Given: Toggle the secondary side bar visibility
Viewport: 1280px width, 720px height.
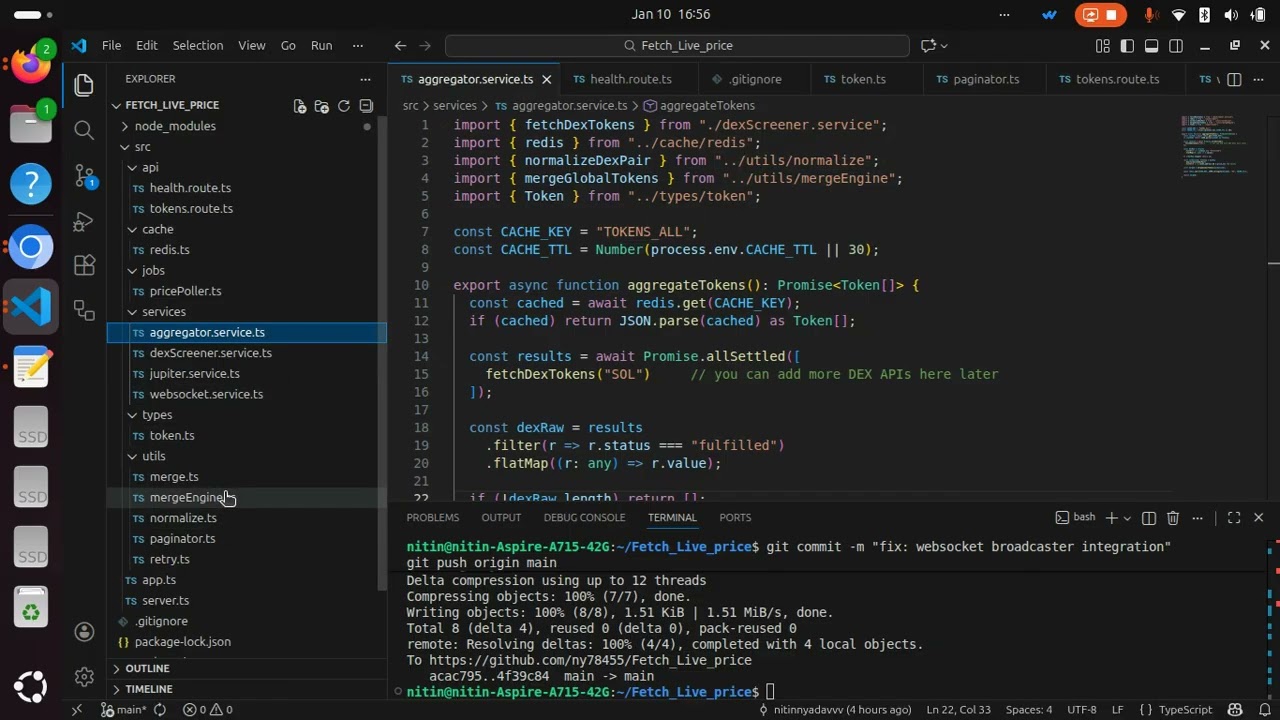Looking at the screenshot, I should coord(1176,45).
